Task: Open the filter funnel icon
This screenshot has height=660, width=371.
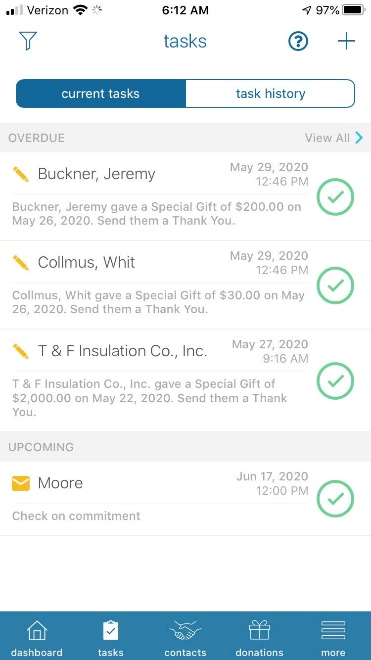Action: click(28, 41)
